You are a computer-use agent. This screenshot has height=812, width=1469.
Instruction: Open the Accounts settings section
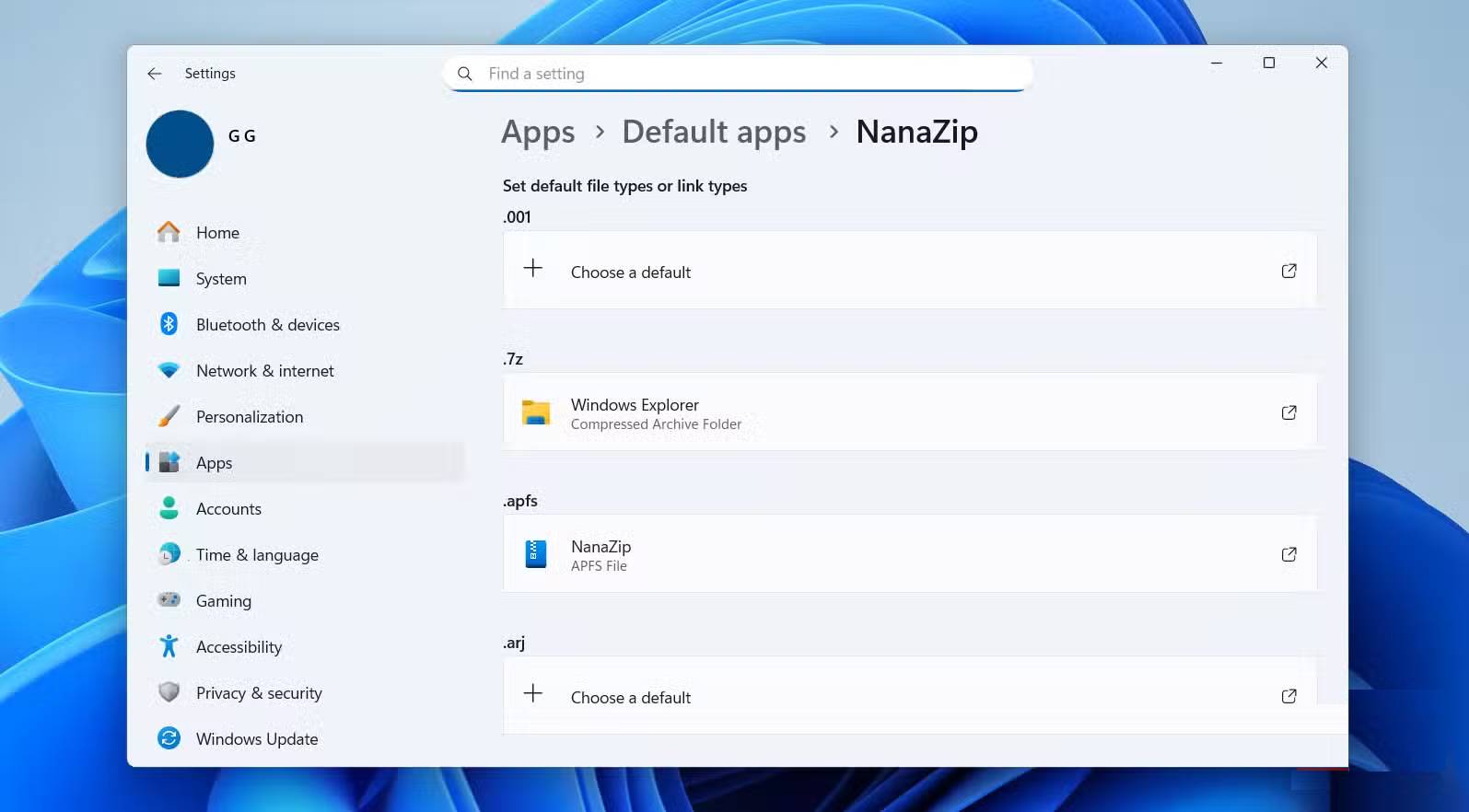(228, 509)
